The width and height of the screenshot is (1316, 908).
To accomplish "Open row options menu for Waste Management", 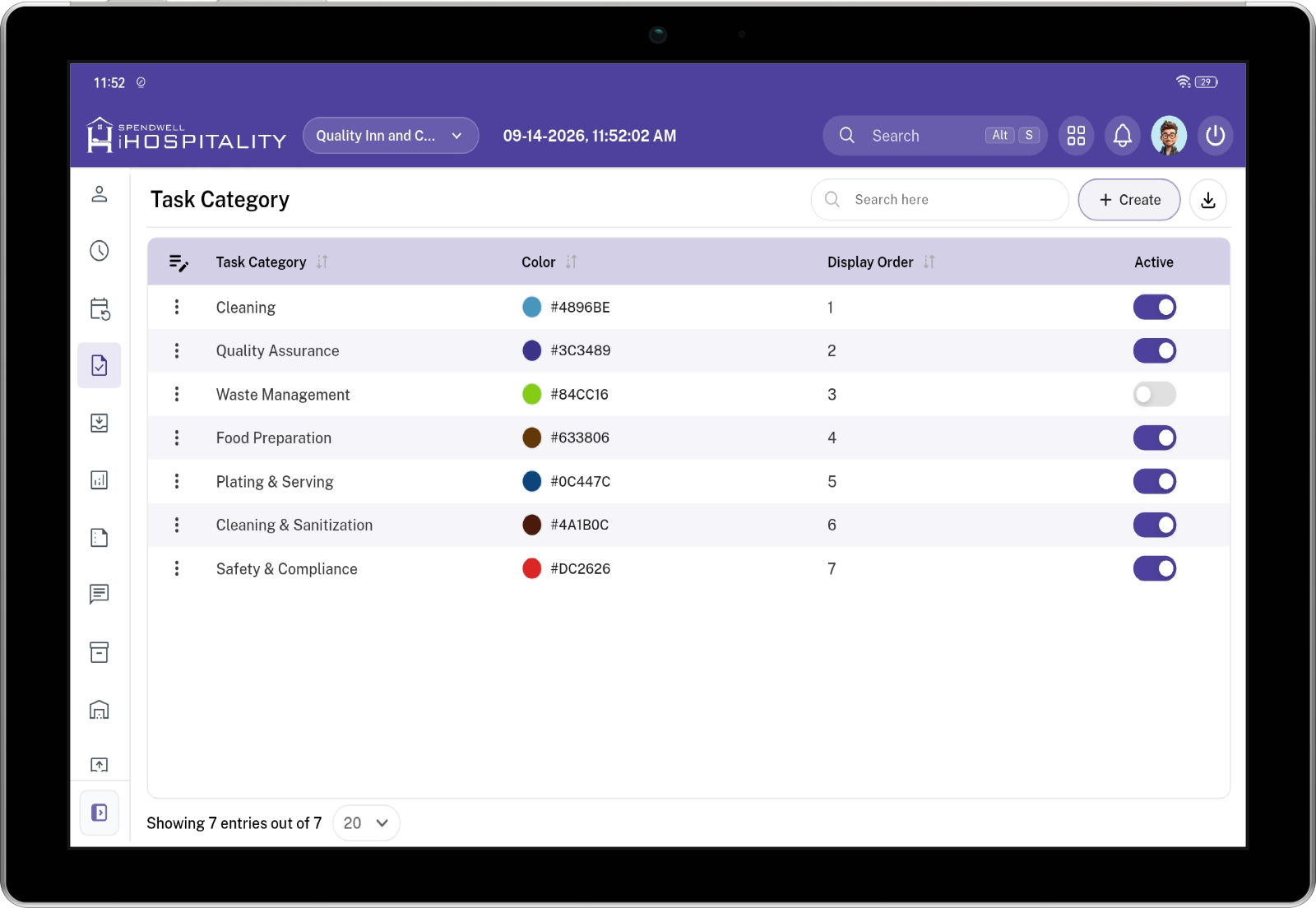I will point(177,394).
